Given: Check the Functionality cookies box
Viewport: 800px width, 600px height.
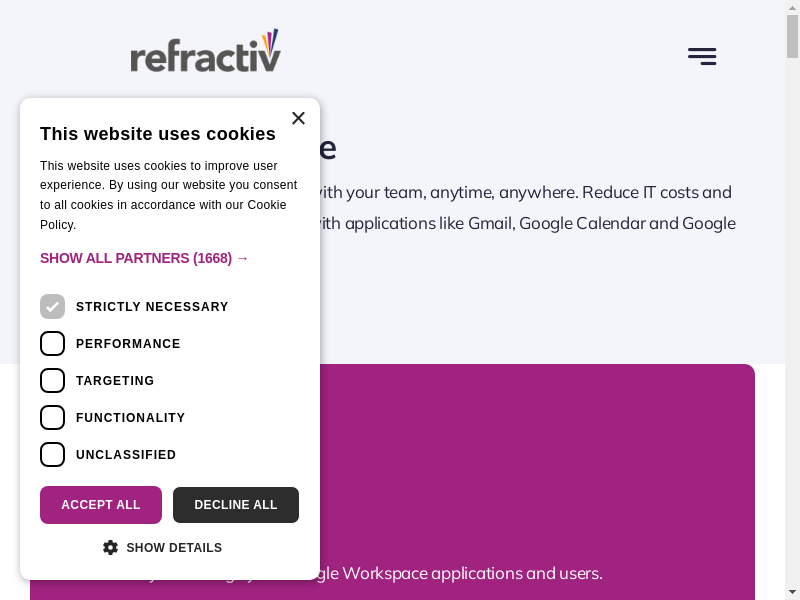Looking at the screenshot, I should [x=52, y=418].
